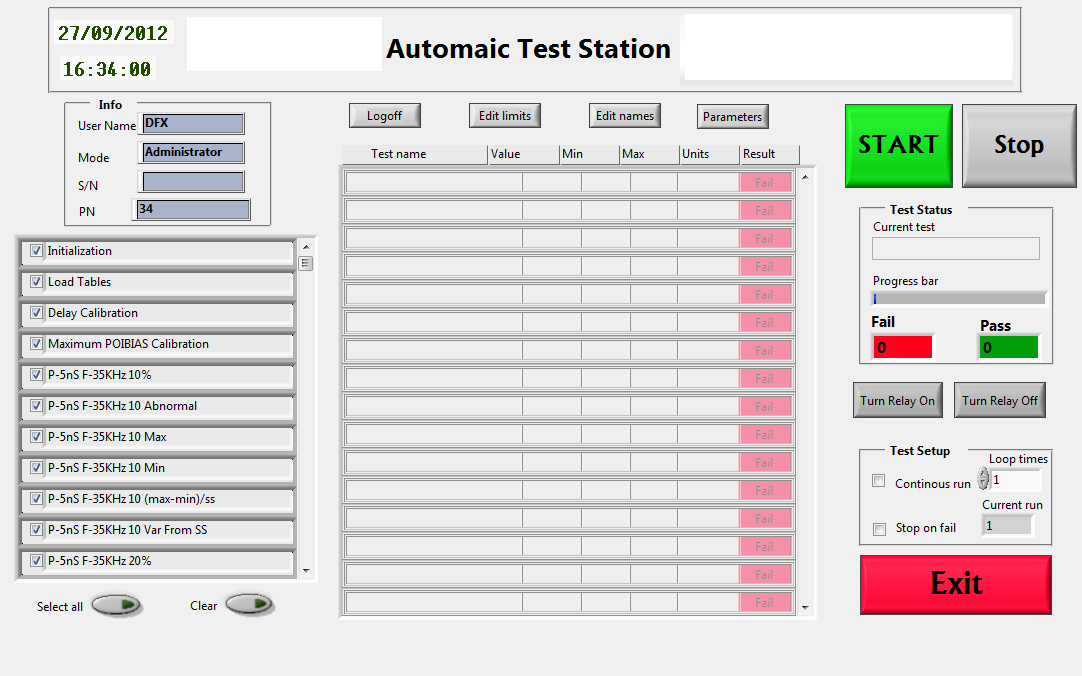This screenshot has height=676, width=1082.
Task: Click the PN field showing 34
Action: click(193, 210)
